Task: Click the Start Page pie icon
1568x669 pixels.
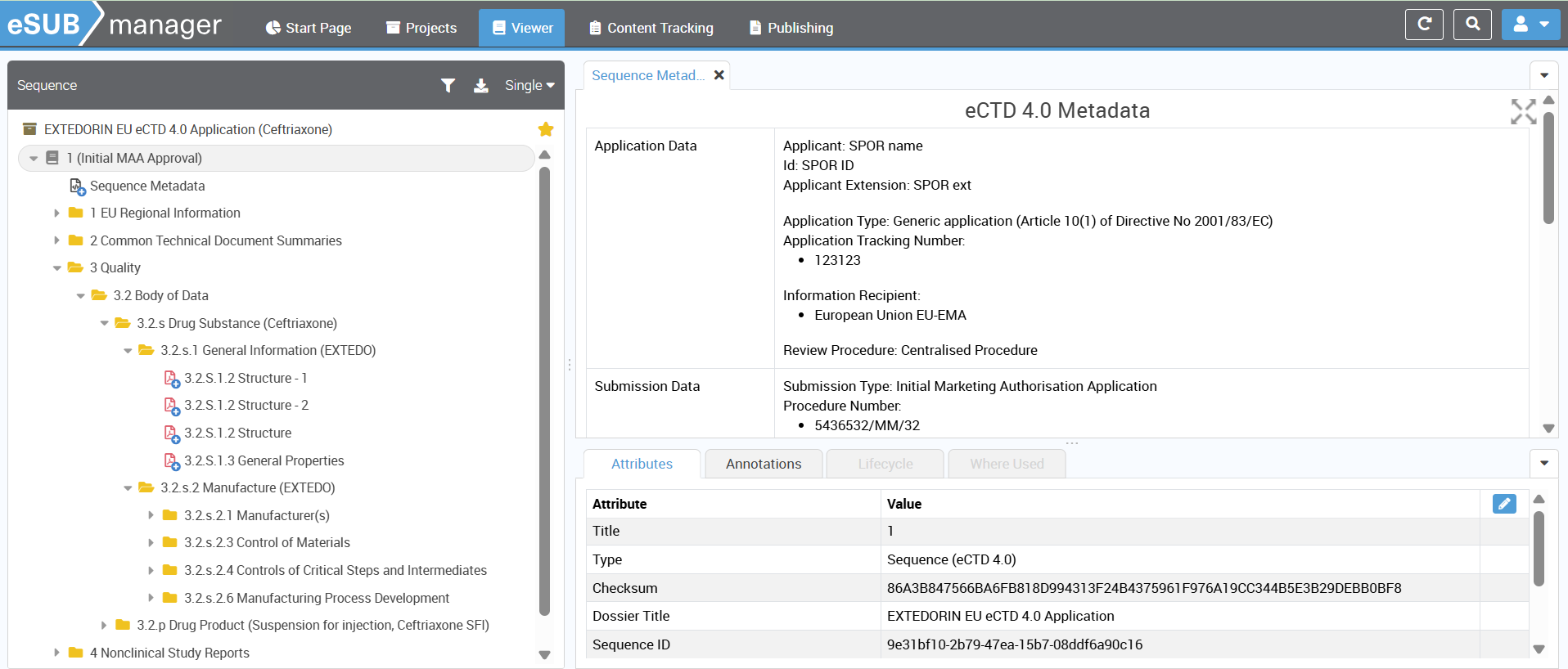Action: click(273, 28)
